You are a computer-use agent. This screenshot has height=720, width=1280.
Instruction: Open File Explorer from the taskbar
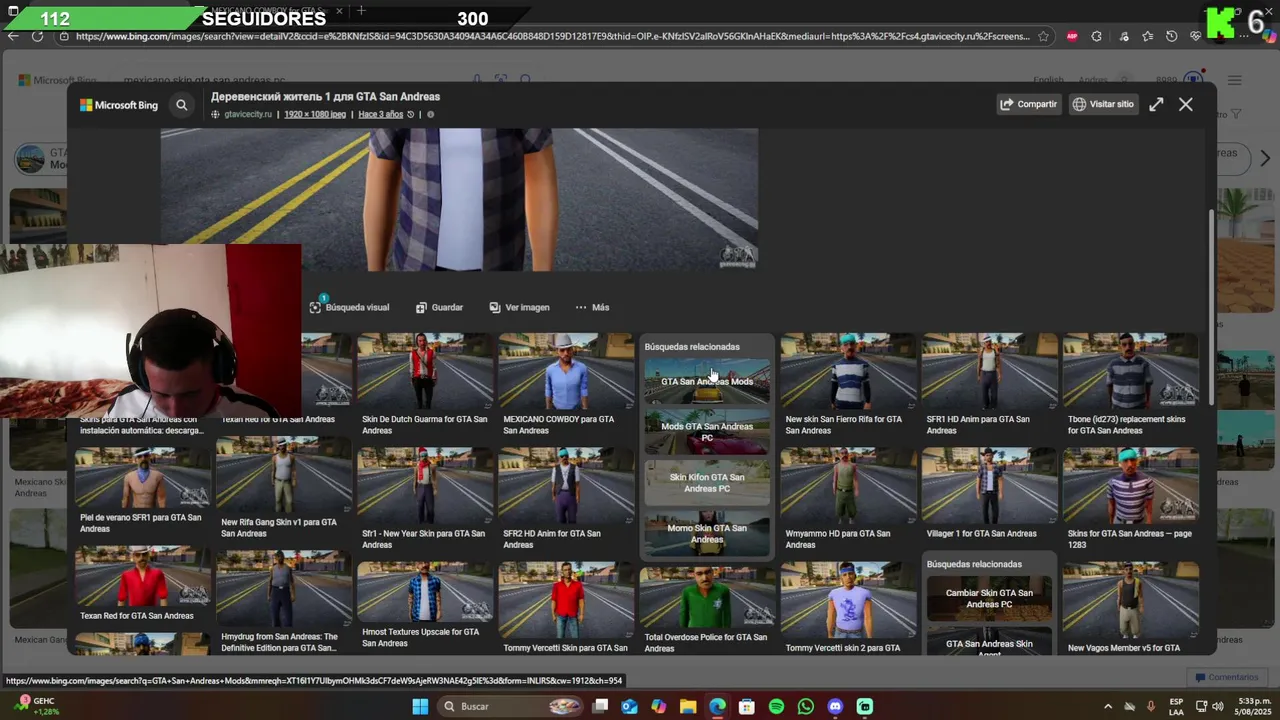pyautogui.click(x=688, y=707)
